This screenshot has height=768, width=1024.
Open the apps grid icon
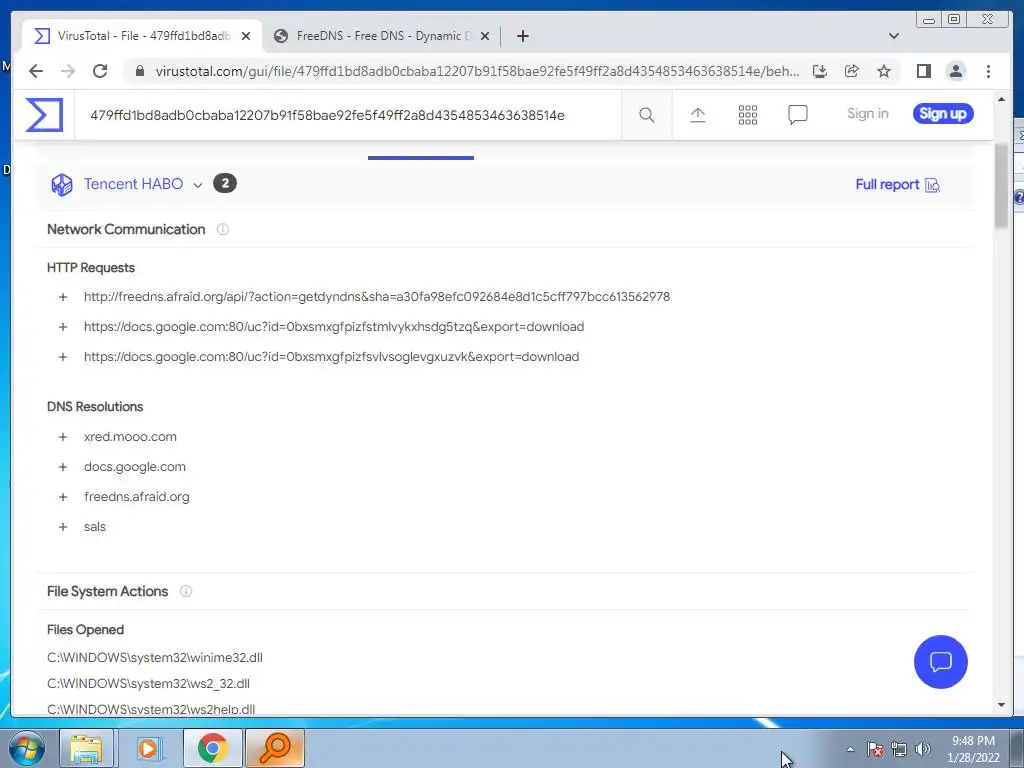748,115
